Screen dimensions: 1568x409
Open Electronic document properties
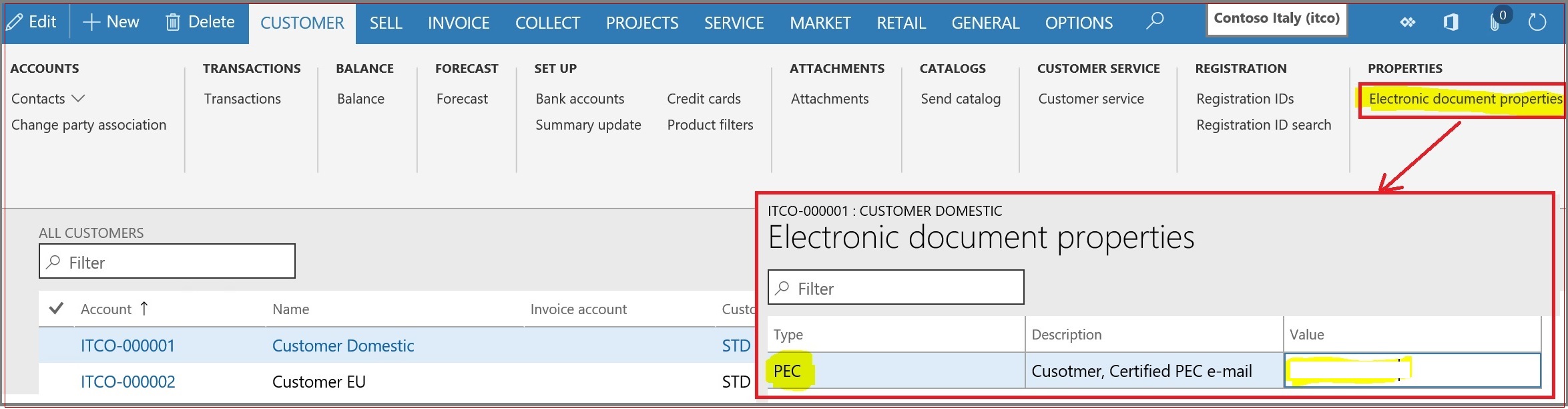pos(1465,99)
